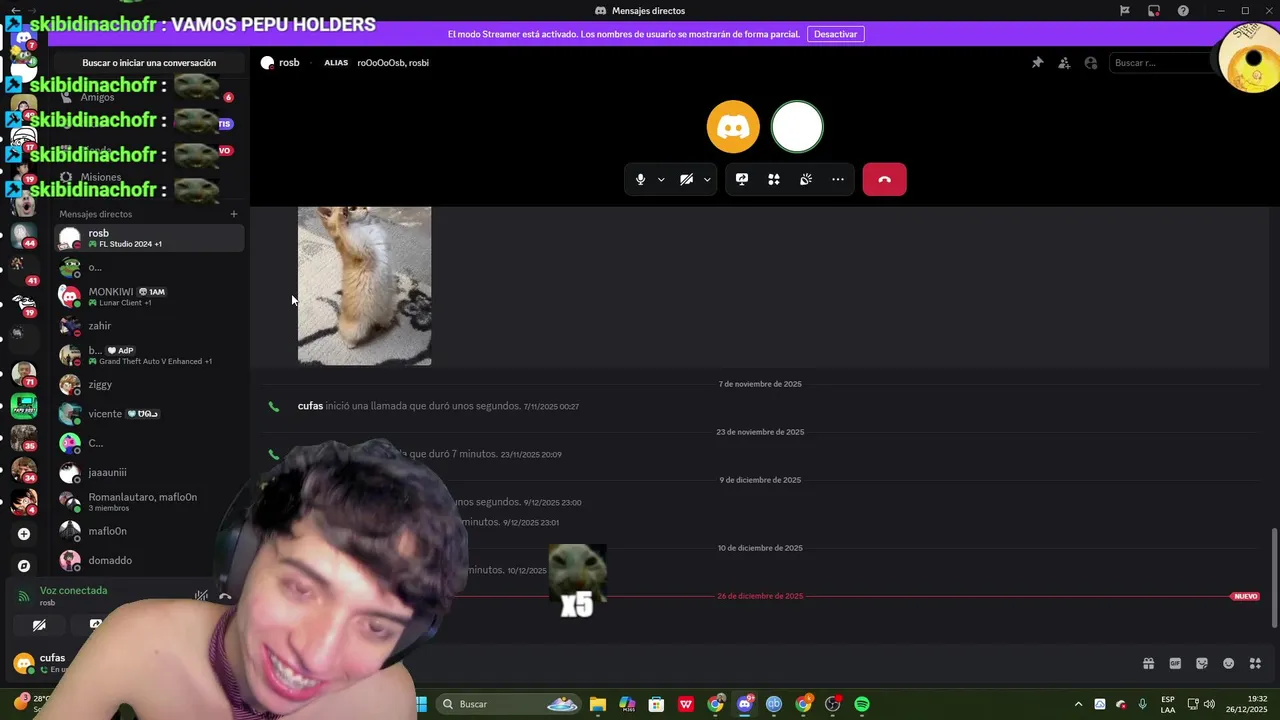The width and height of the screenshot is (1280, 720).
Task: Click the Desactivar streamer mode button
Action: [835, 34]
